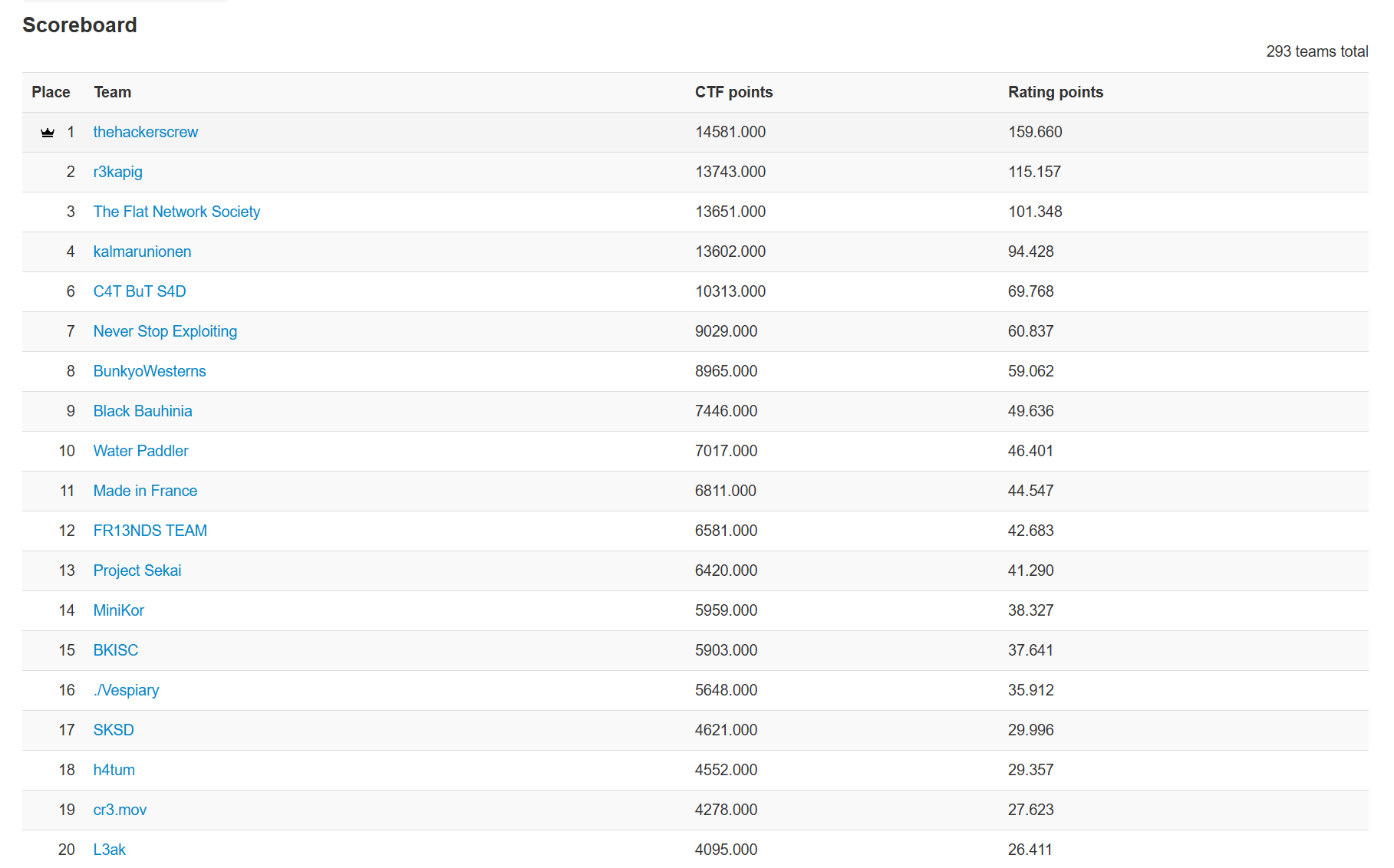Visit the cr3.mov team link

120,810
